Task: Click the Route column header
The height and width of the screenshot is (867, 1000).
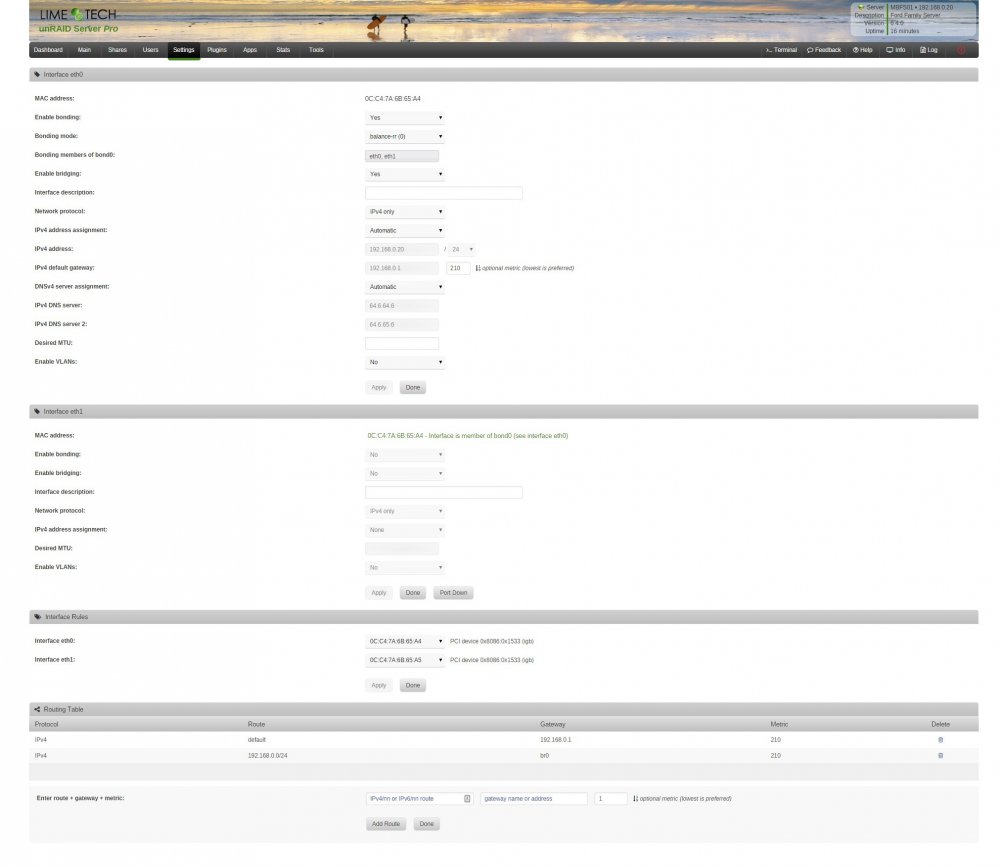Action: click(256, 725)
